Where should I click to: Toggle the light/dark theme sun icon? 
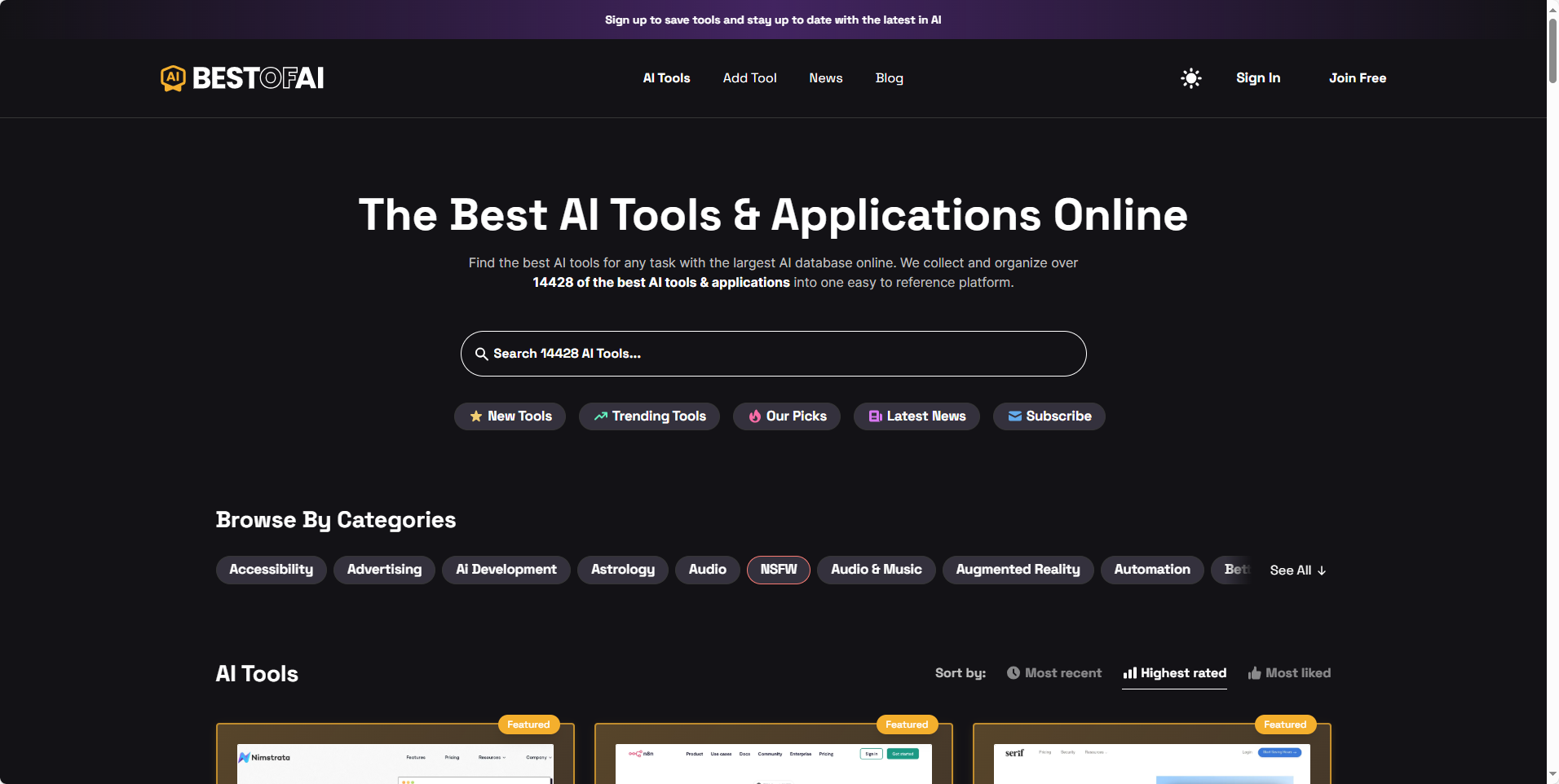1191,78
